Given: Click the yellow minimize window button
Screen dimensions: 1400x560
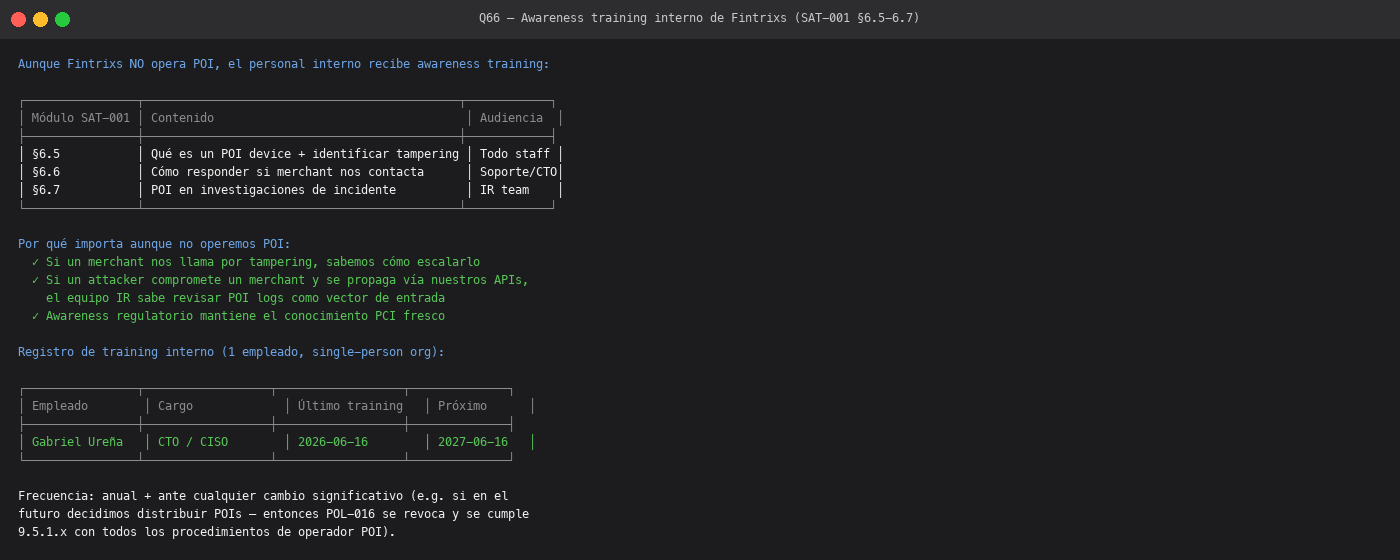Looking at the screenshot, I should [40, 19].
